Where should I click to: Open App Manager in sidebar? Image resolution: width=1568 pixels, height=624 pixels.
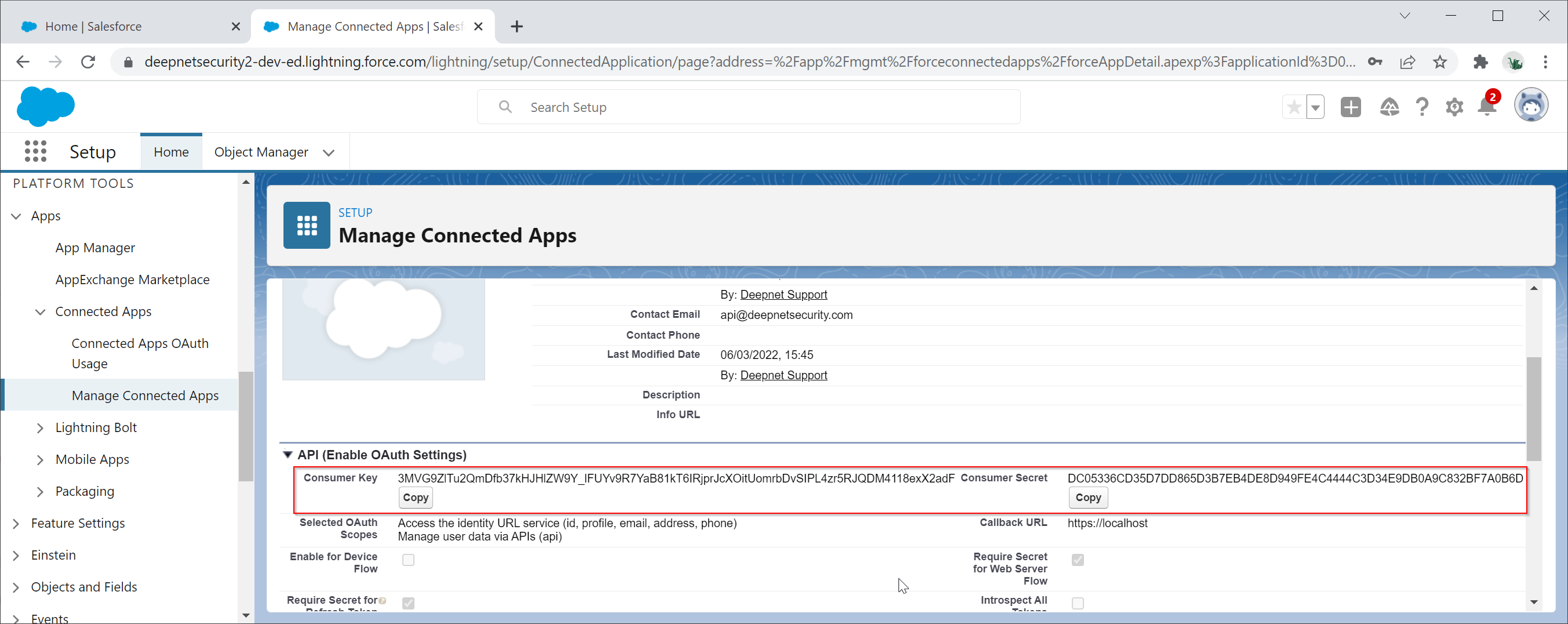(x=95, y=248)
